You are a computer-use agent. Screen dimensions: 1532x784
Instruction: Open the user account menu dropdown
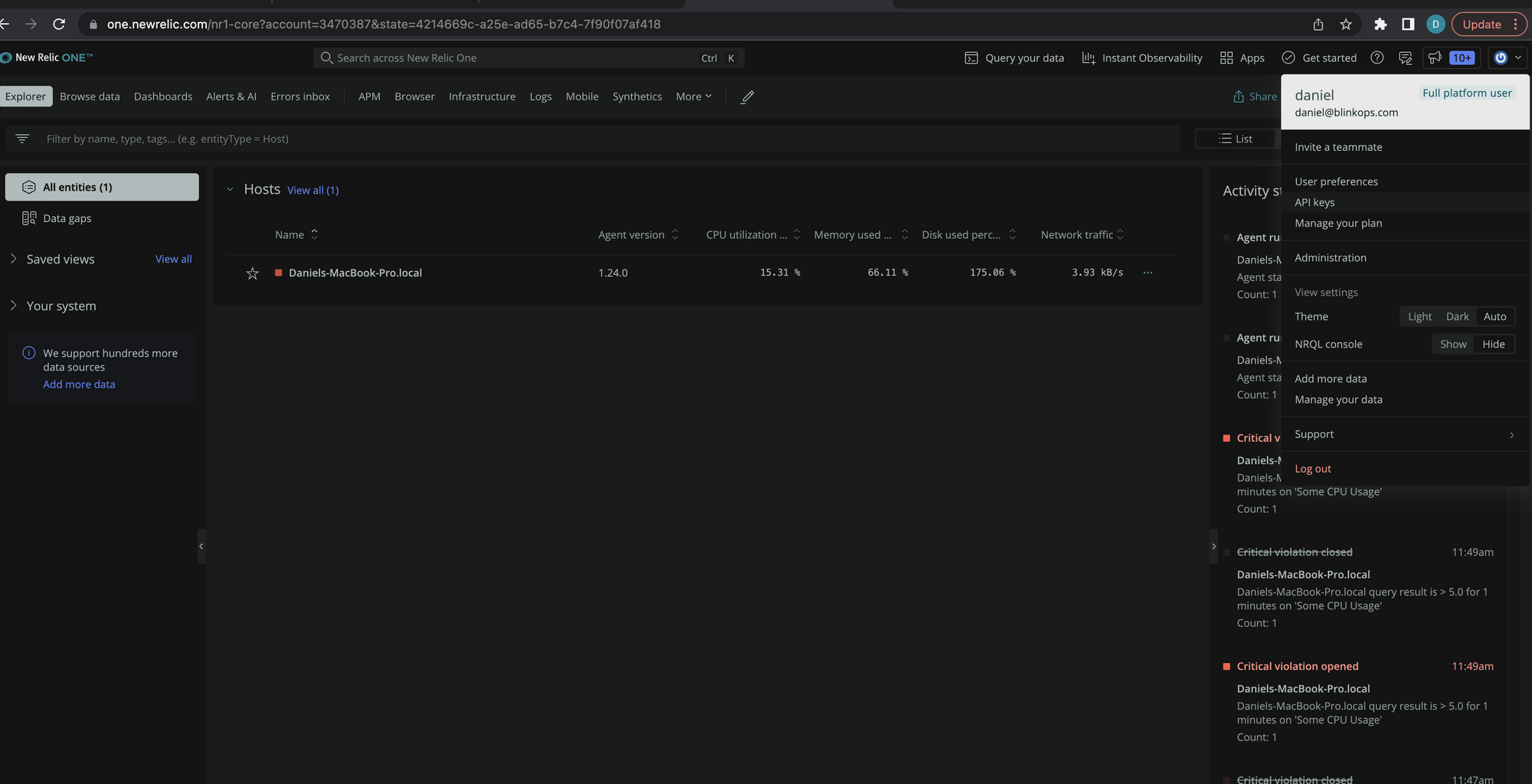1507,58
